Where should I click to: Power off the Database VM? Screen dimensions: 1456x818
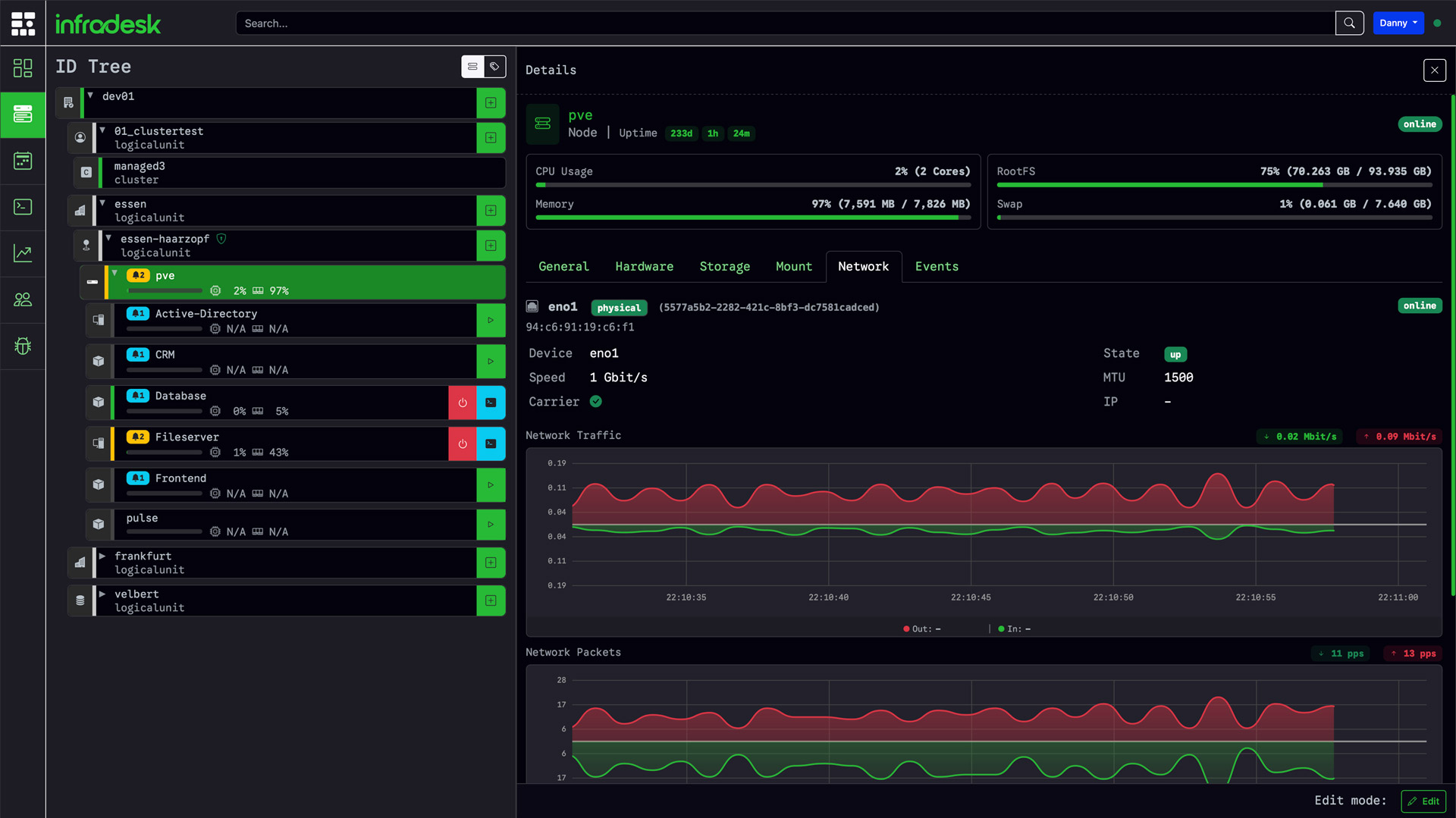tap(463, 403)
